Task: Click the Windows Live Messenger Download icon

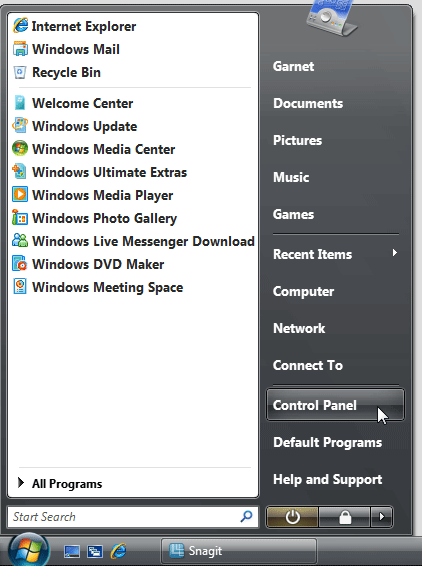Action: 20,241
